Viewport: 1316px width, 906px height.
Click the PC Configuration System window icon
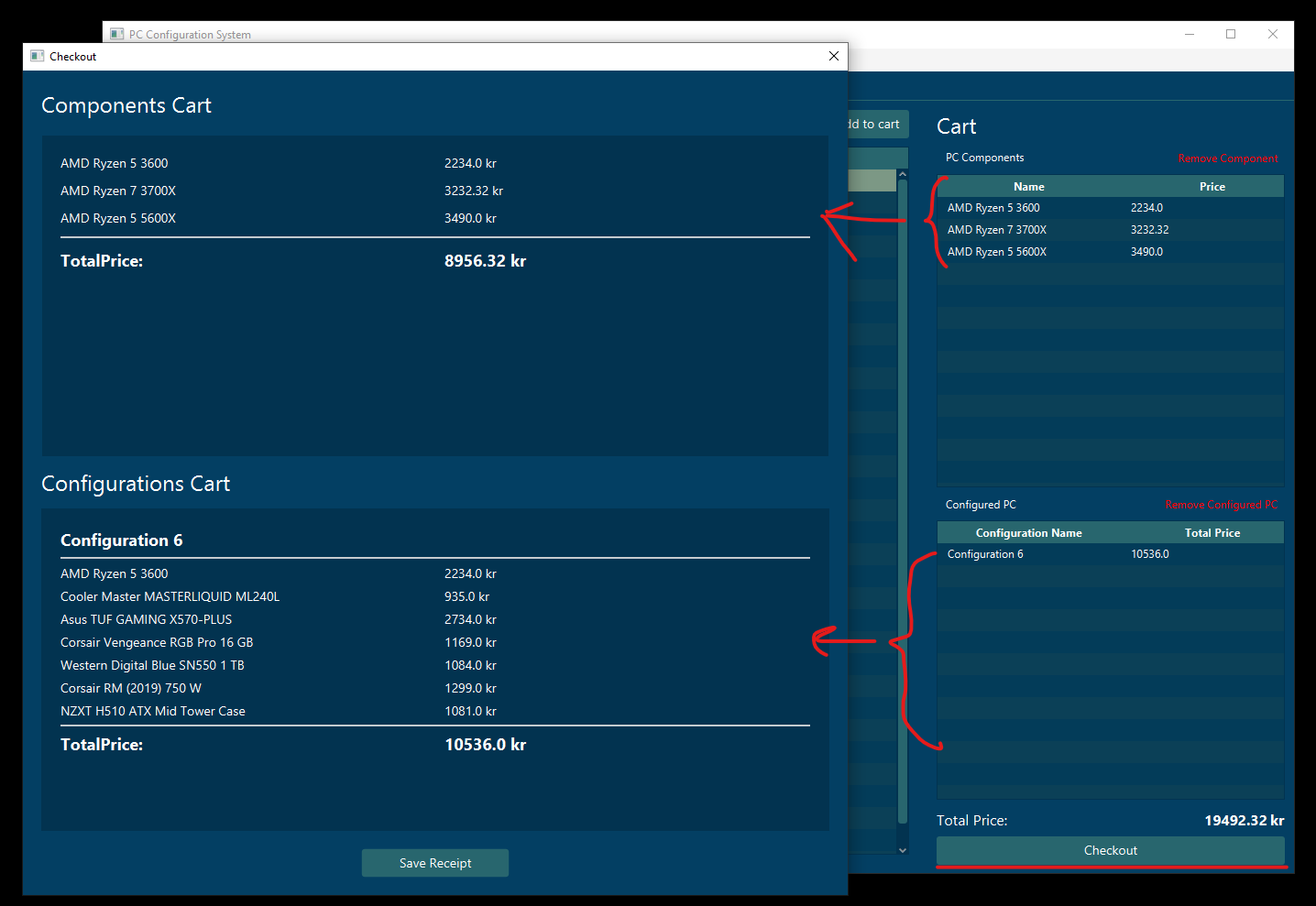tap(116, 34)
